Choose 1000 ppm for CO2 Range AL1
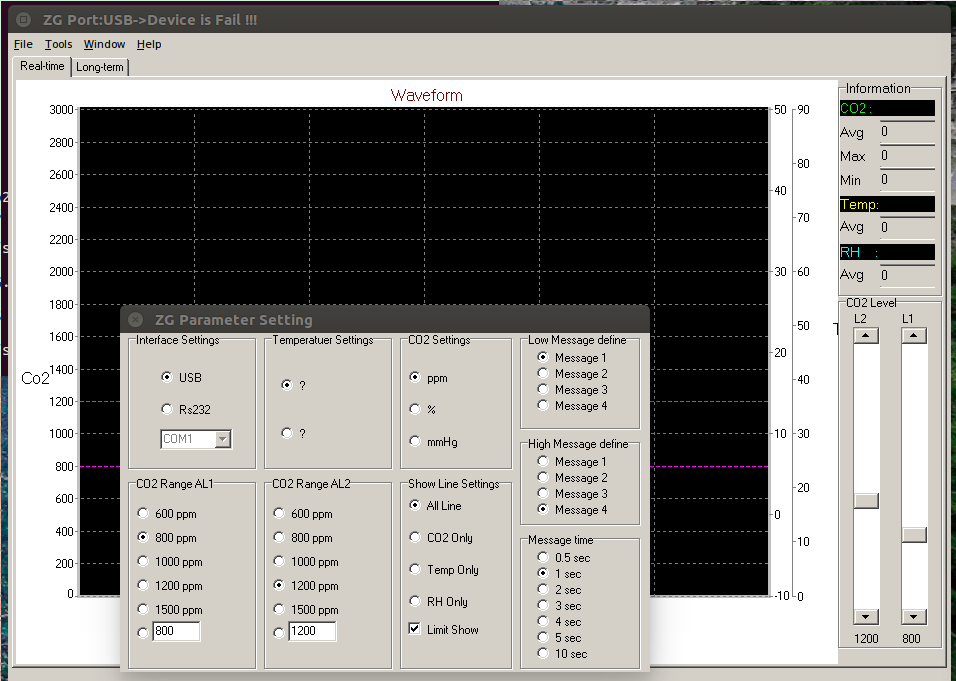Image resolution: width=956 pixels, height=681 pixels. pyautogui.click(x=144, y=562)
